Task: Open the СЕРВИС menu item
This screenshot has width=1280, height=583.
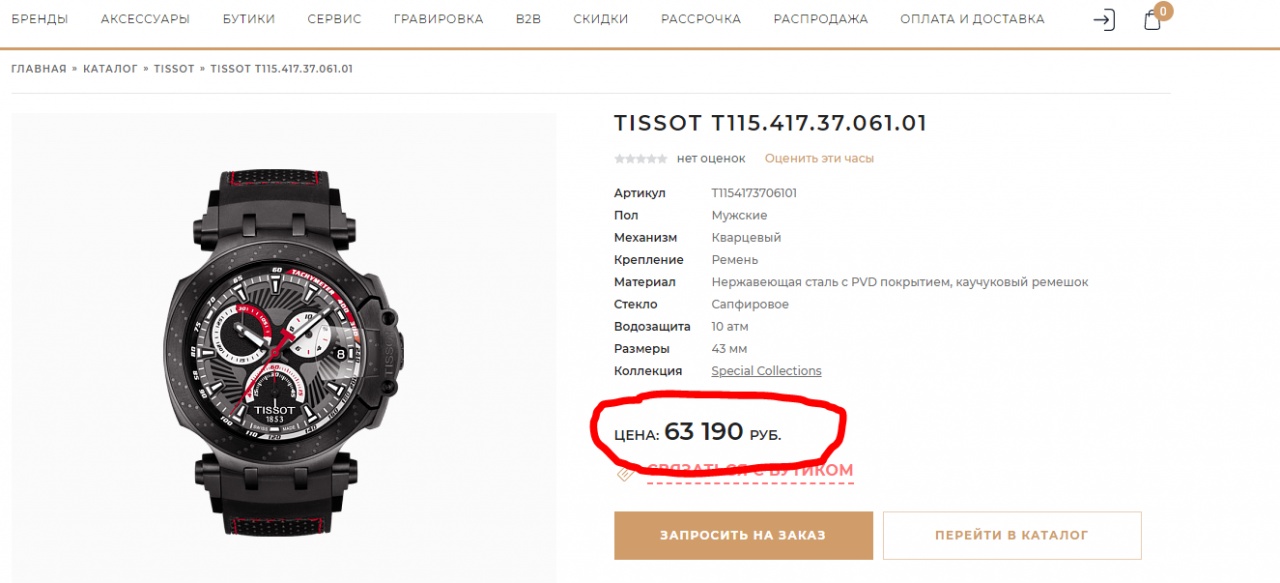Action: pyautogui.click(x=335, y=19)
